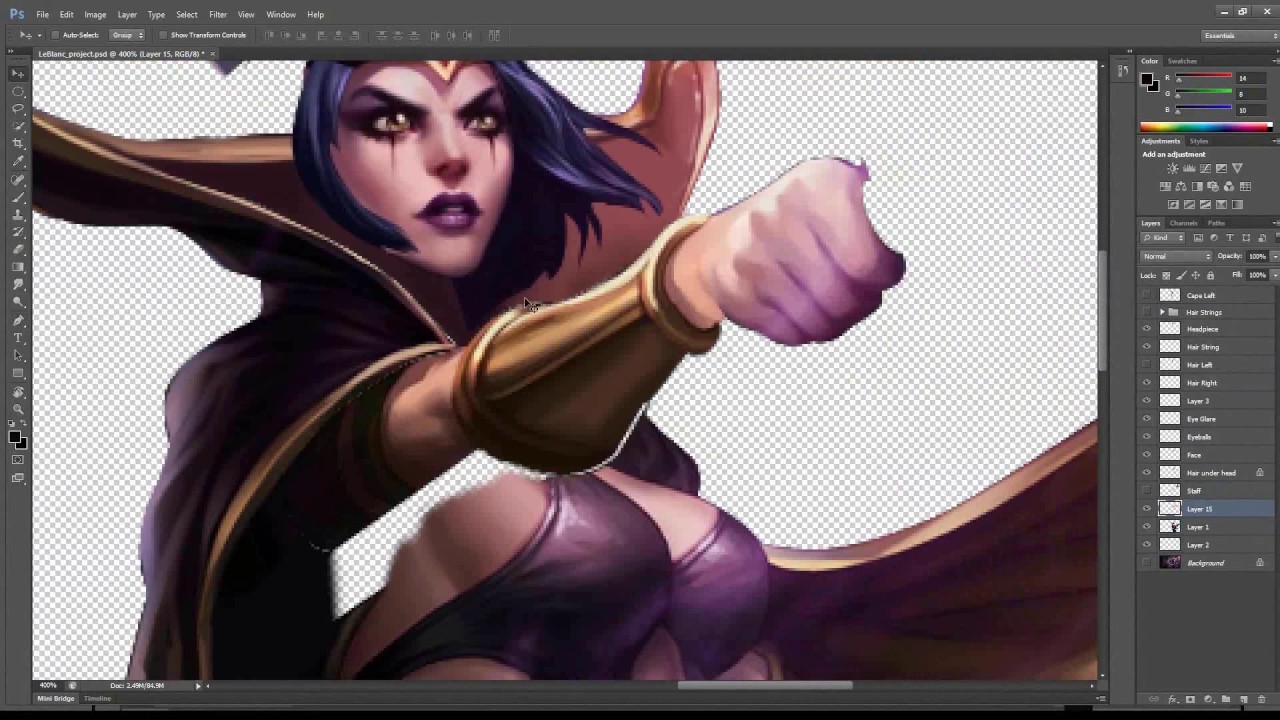The image size is (1280, 720).
Task: Hide the Face layer
Action: coord(1147,455)
